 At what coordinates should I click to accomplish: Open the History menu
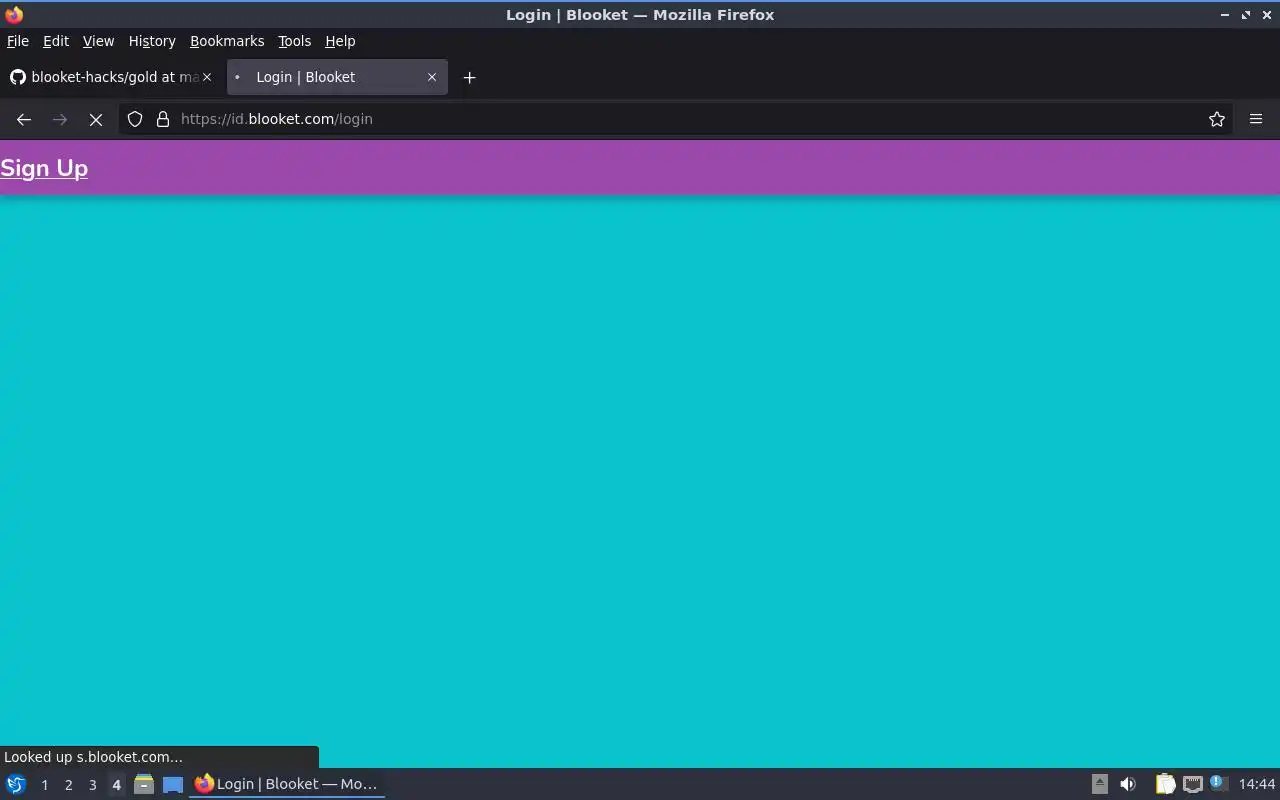152,41
